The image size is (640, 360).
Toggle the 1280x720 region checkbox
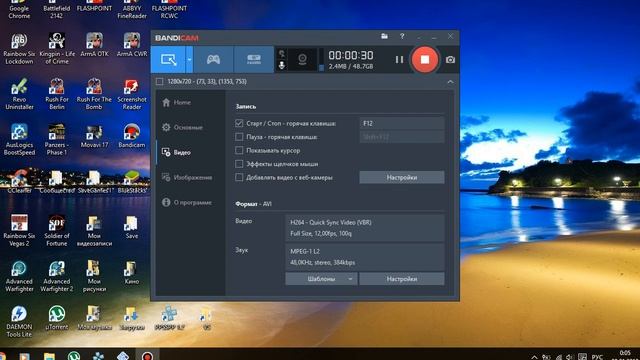[160, 82]
